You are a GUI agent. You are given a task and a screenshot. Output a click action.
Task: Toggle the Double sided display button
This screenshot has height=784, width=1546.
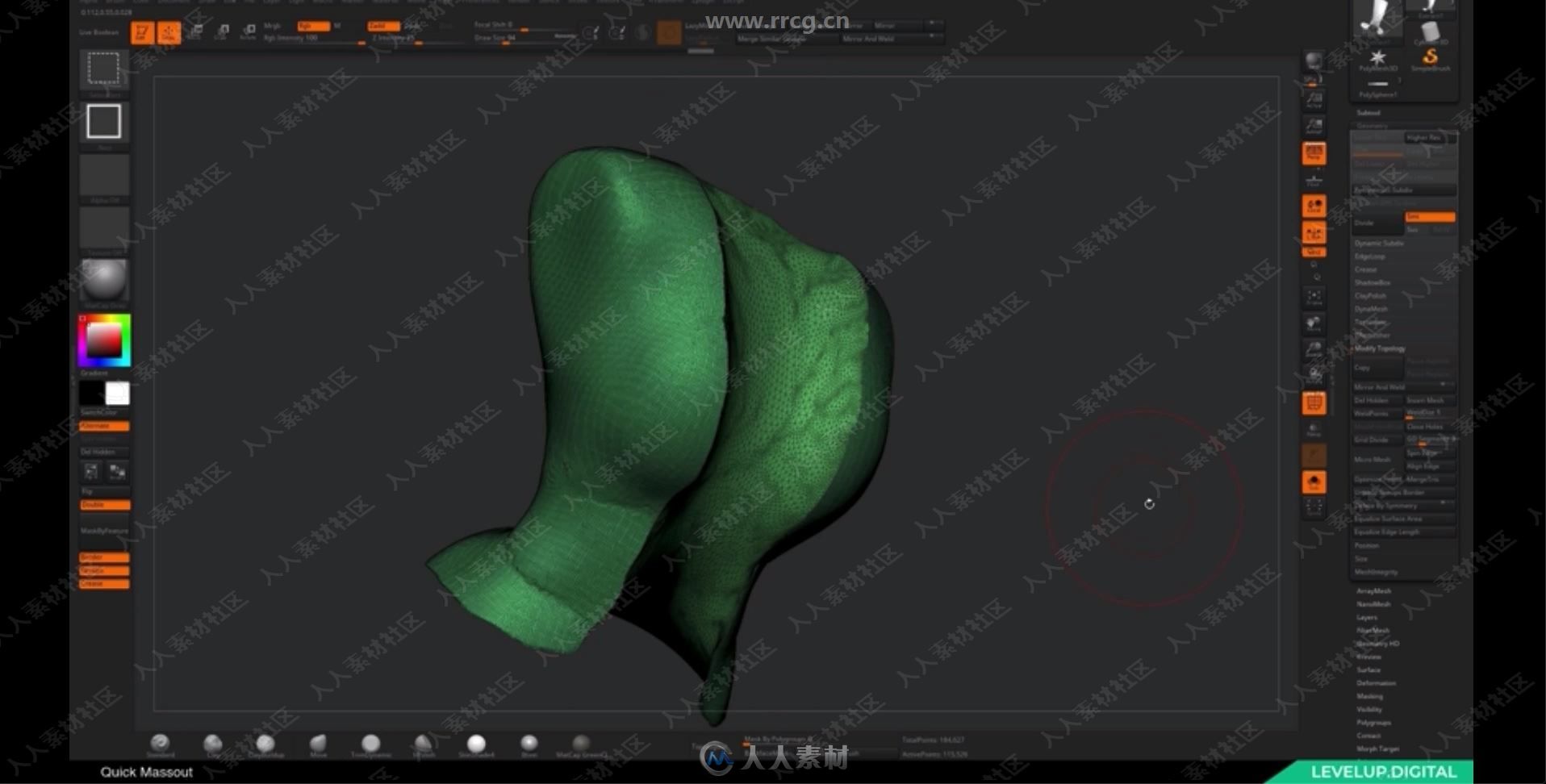point(104,505)
